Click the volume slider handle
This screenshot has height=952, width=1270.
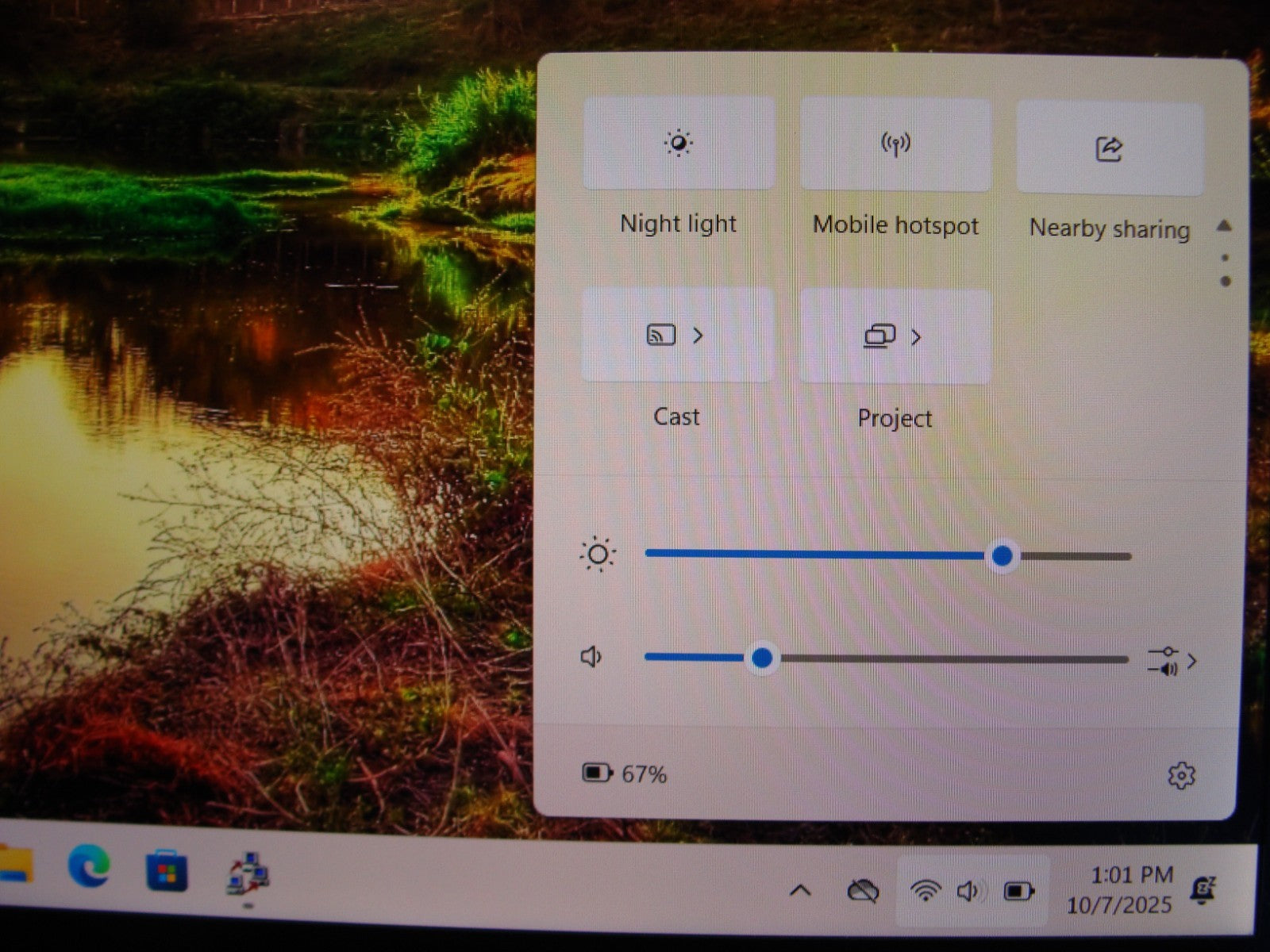click(x=762, y=658)
